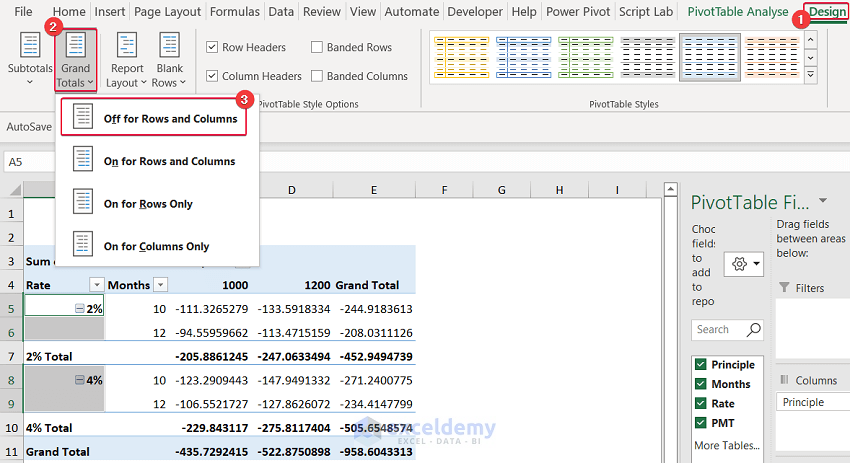Uncheck the Rate field checkbox
The width and height of the screenshot is (850, 463).
[700, 403]
